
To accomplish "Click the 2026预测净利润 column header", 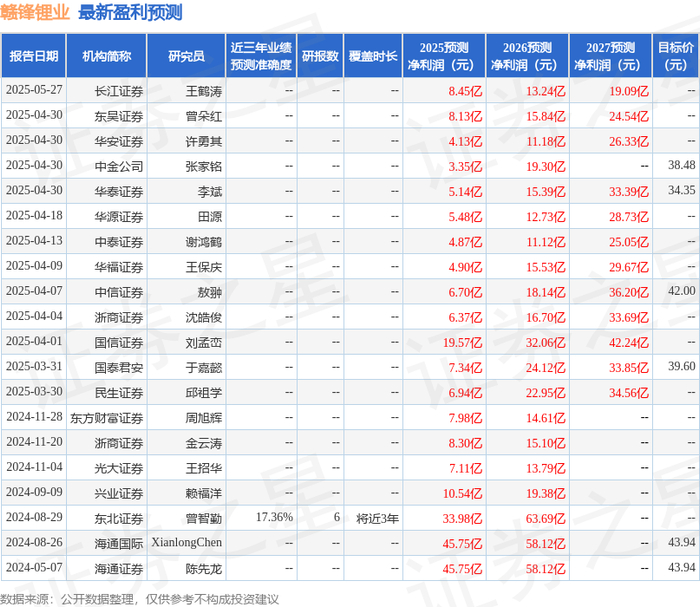I will (x=527, y=56).
